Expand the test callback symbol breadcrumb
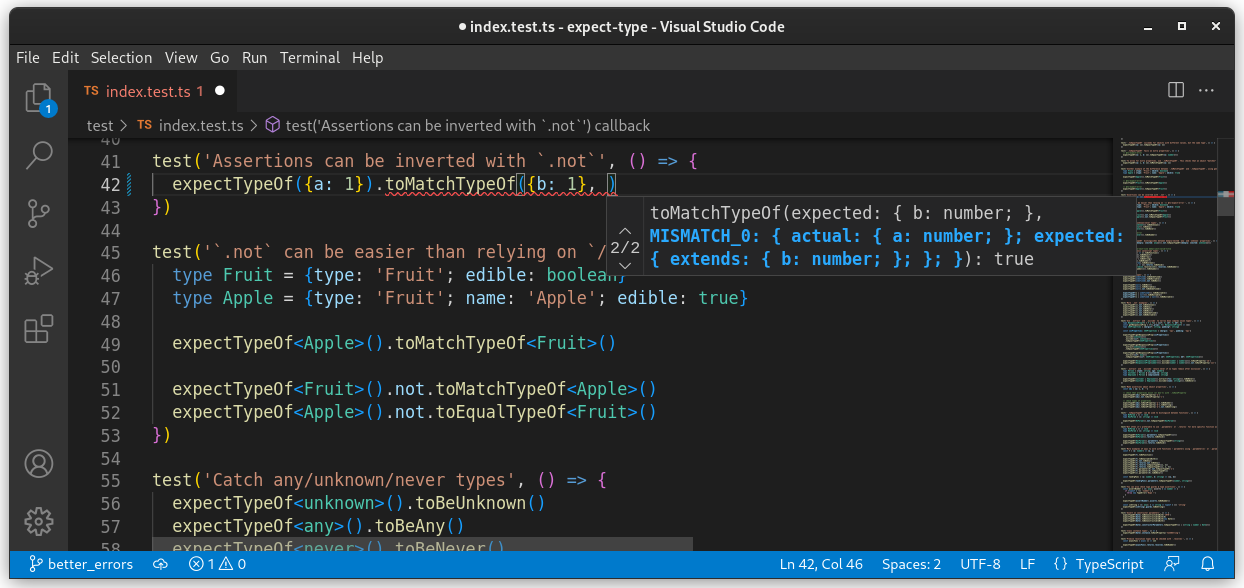 click(457, 125)
